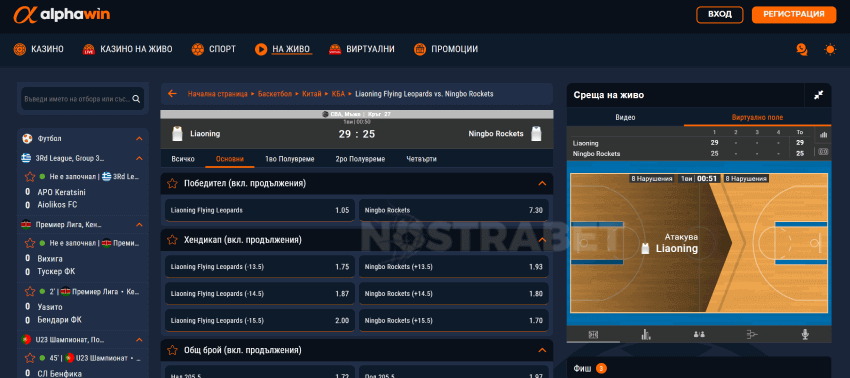Screen dimensions: 850x378
Task: Favorite the Вихига match star
Action: [30, 243]
